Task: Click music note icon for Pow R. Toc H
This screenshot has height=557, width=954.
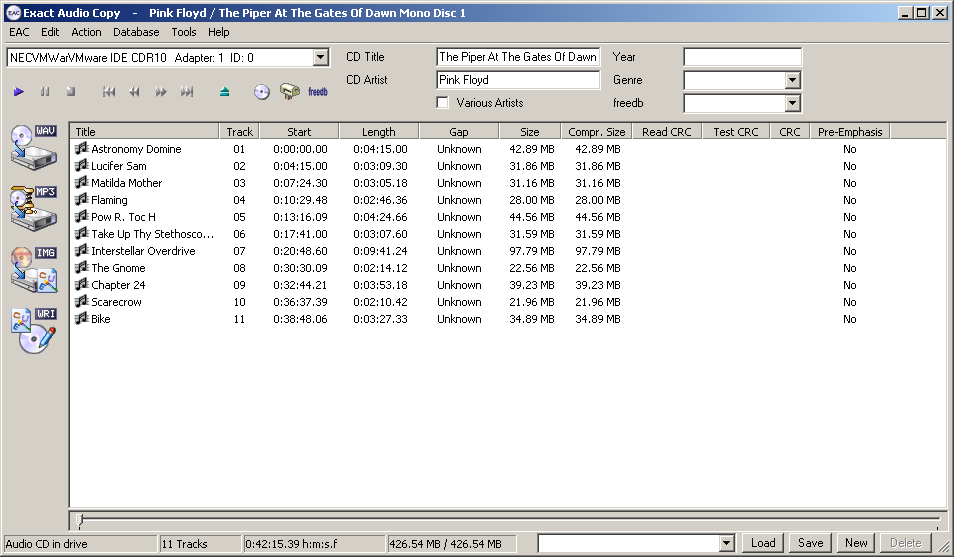Action: 82,217
